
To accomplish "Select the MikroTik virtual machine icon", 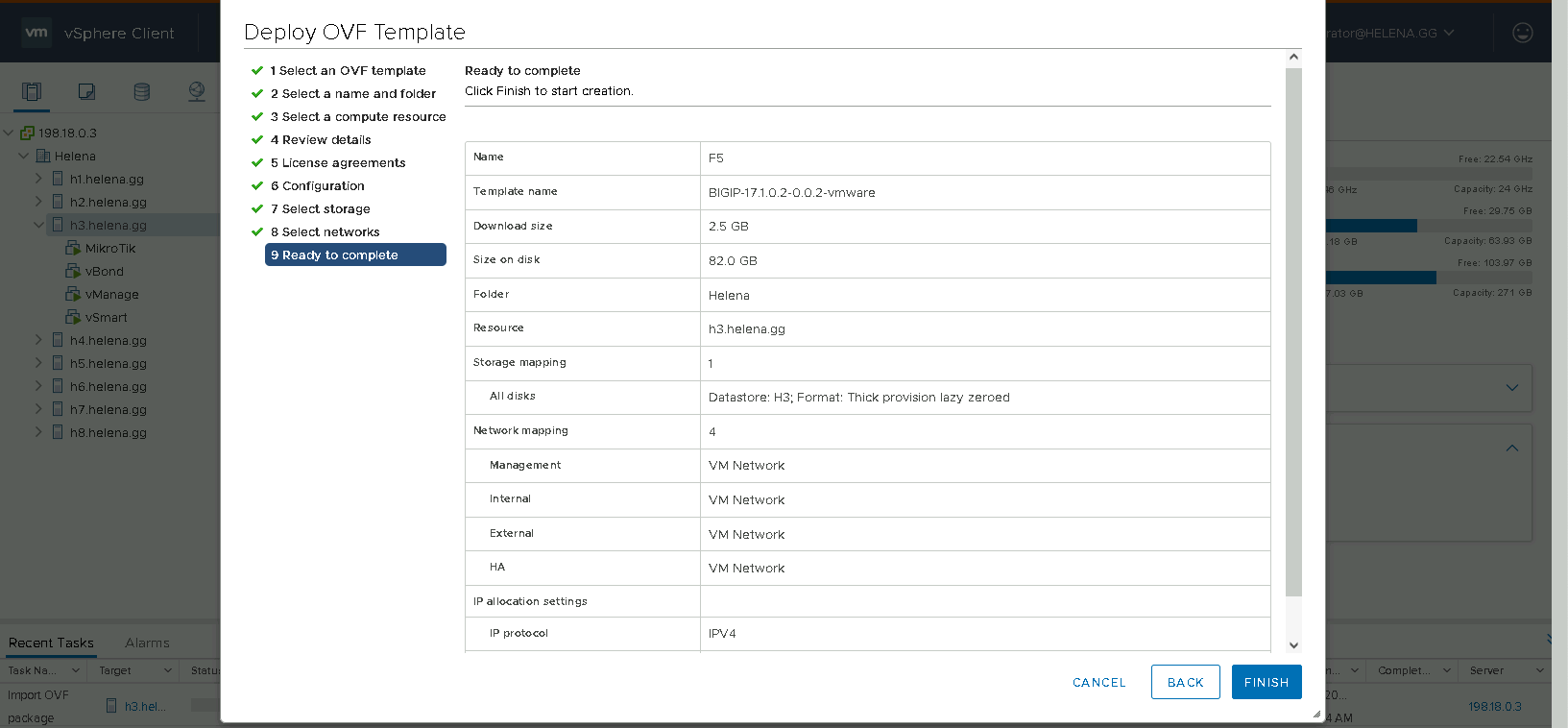I will click(x=73, y=248).
